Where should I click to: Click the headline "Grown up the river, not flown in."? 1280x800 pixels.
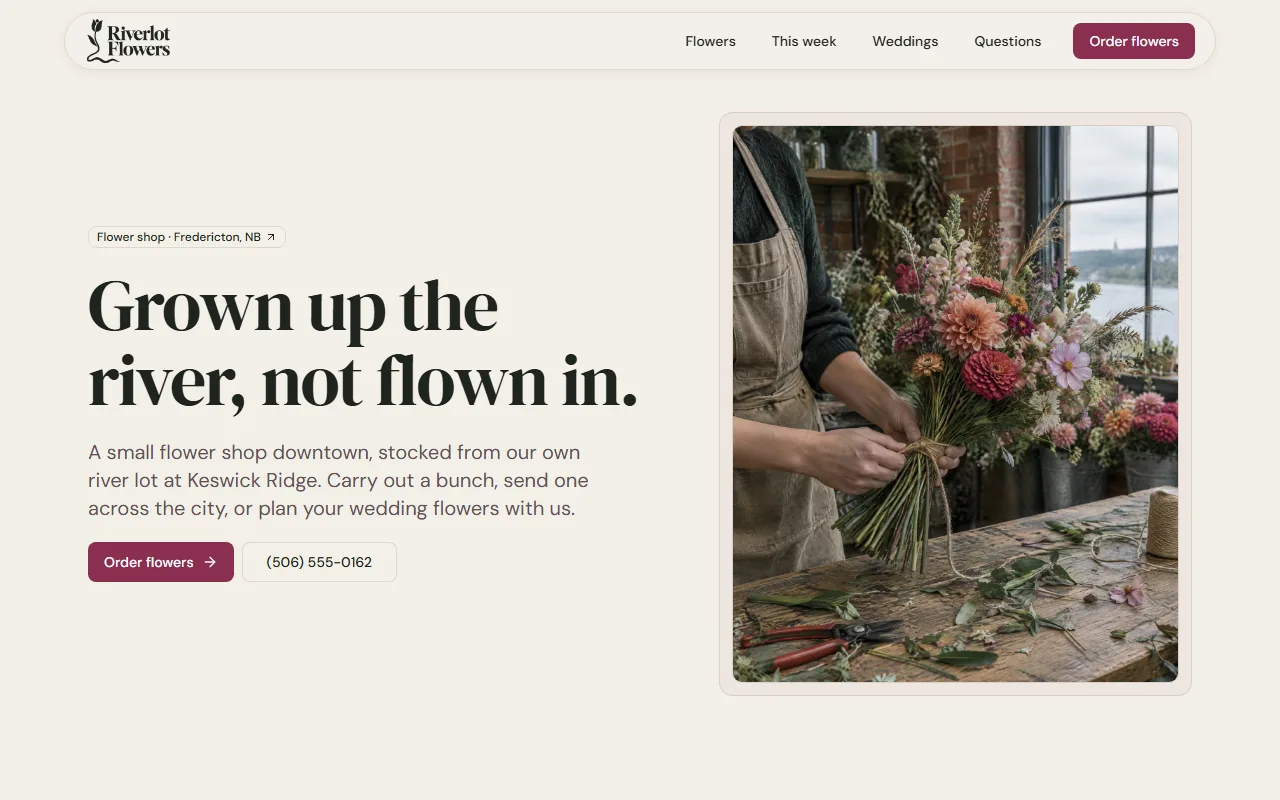[x=363, y=343]
